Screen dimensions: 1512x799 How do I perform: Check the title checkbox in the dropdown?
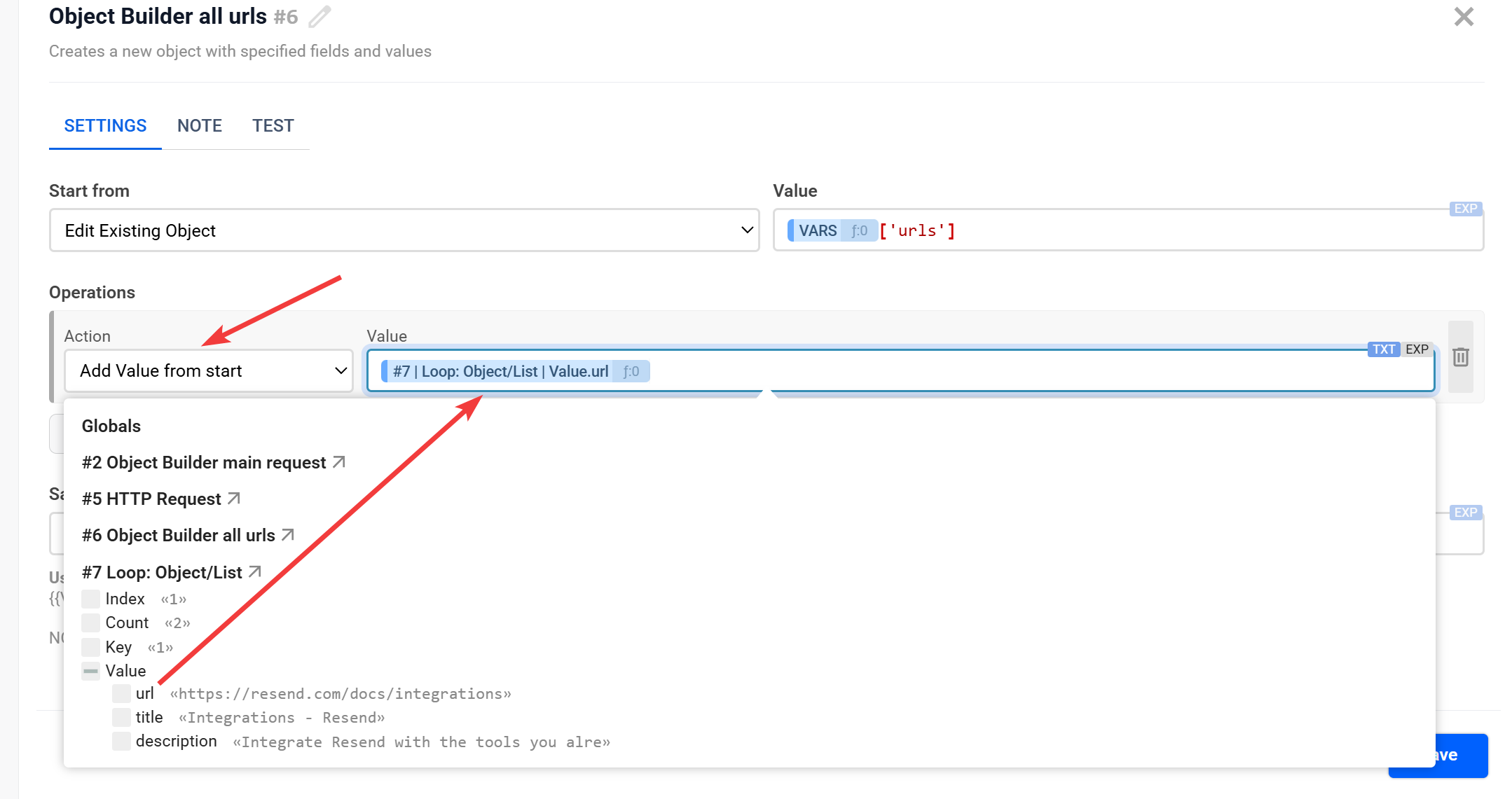click(121, 717)
